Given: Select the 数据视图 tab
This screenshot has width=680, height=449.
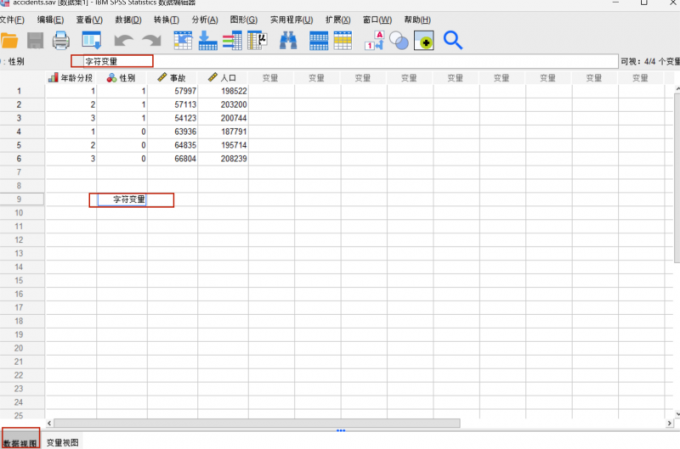Looking at the screenshot, I should (x=20, y=442).
